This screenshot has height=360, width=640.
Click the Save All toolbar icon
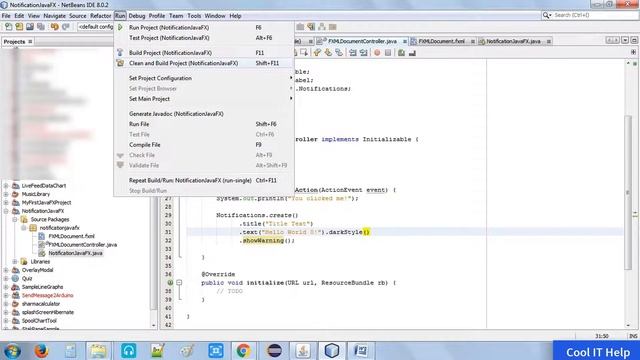[41, 27]
